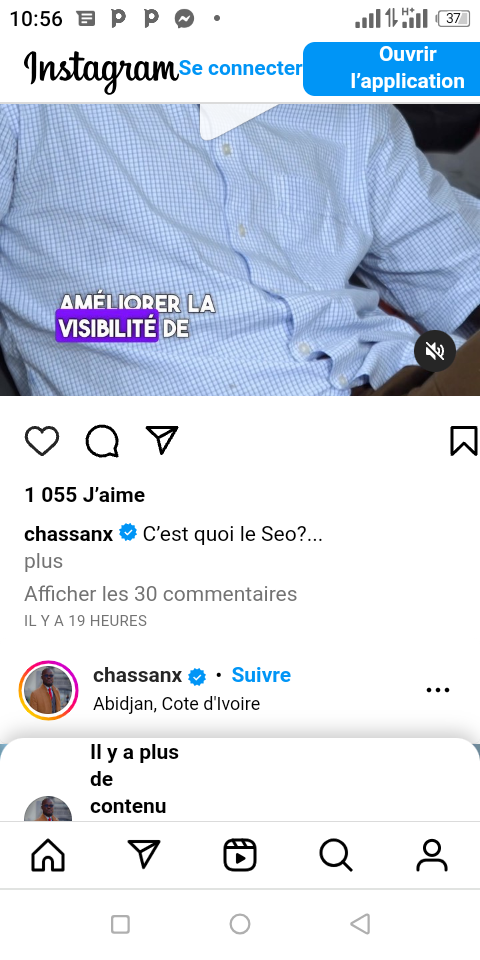
Task: Open Reels tab in bottom navigation
Action: coord(239,855)
